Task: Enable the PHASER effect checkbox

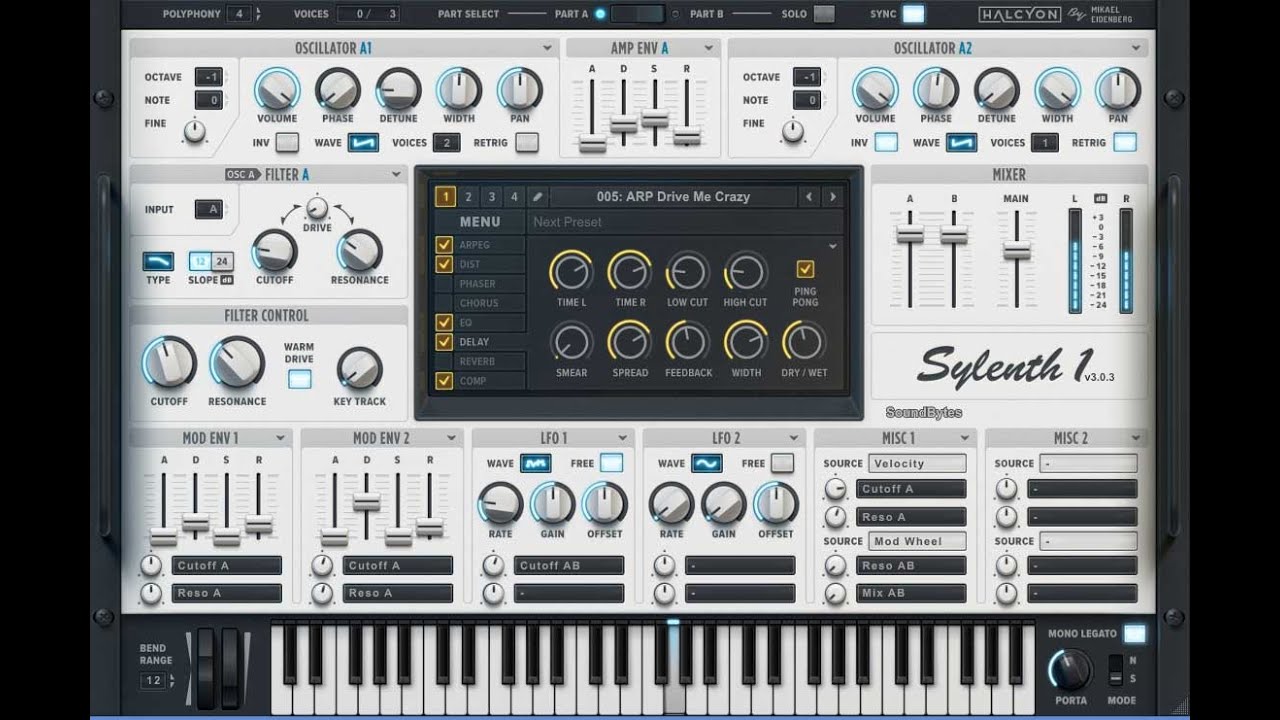Action: point(444,284)
